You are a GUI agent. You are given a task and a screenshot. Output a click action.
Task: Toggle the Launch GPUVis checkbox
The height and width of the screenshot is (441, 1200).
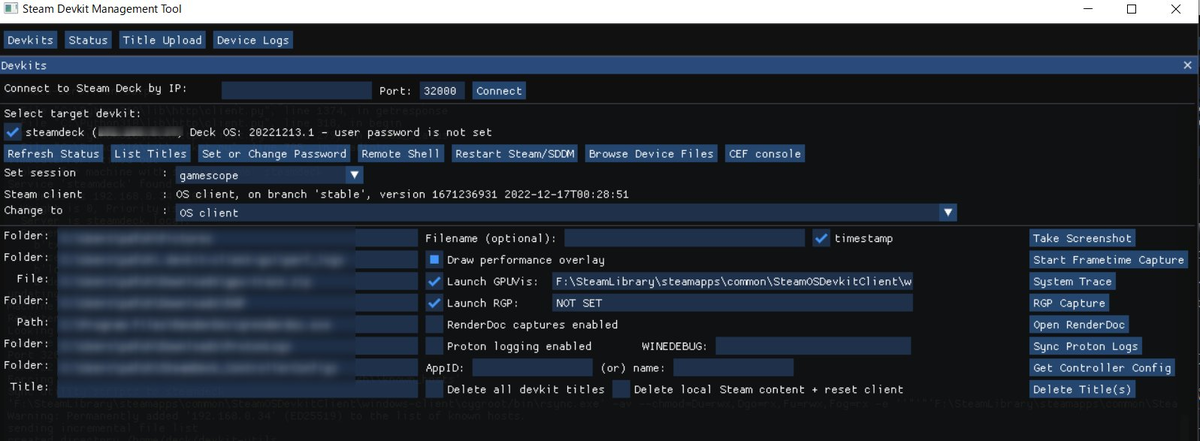point(434,281)
